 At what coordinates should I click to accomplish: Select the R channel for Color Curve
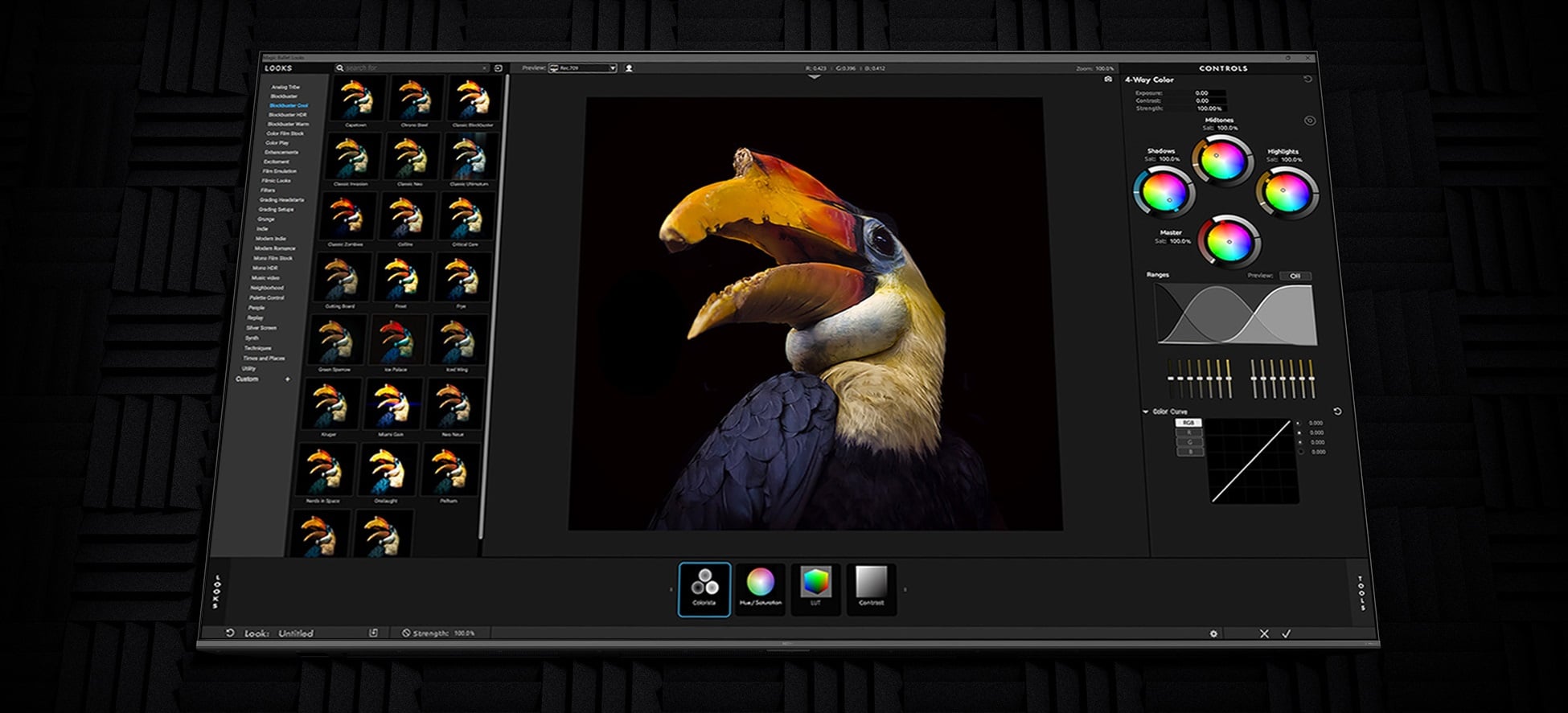point(1189,432)
